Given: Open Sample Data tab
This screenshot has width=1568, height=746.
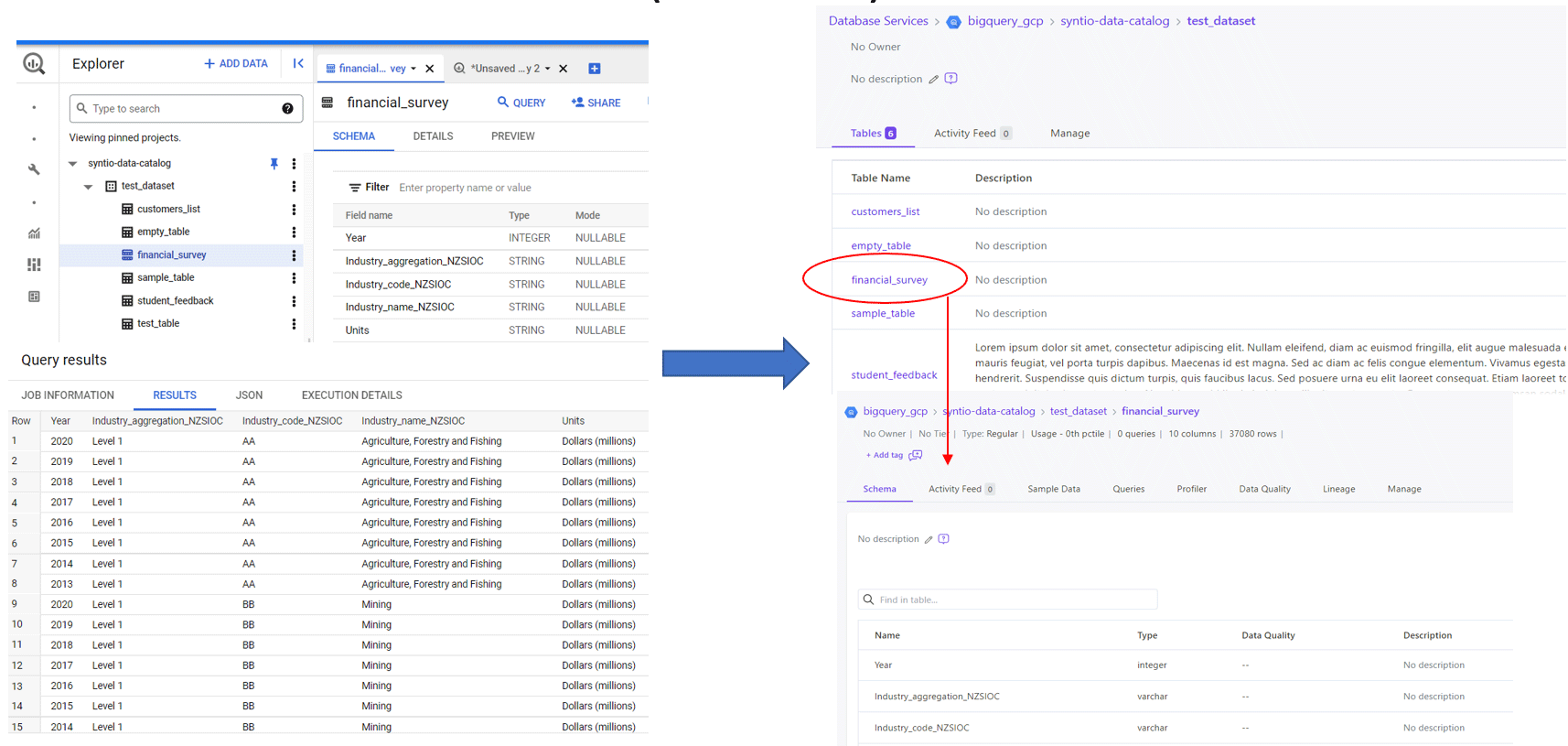Looking at the screenshot, I should [x=1054, y=490].
